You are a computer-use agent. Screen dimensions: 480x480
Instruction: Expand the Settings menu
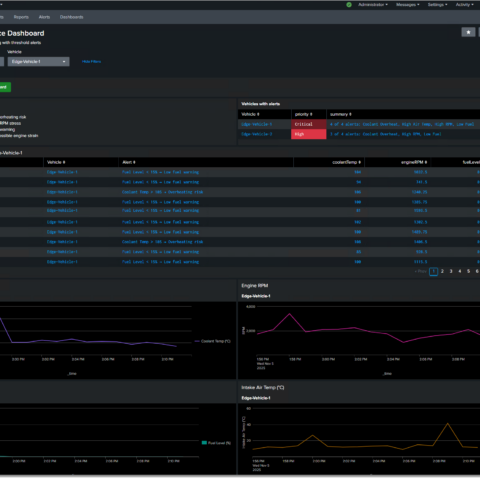point(437,5)
